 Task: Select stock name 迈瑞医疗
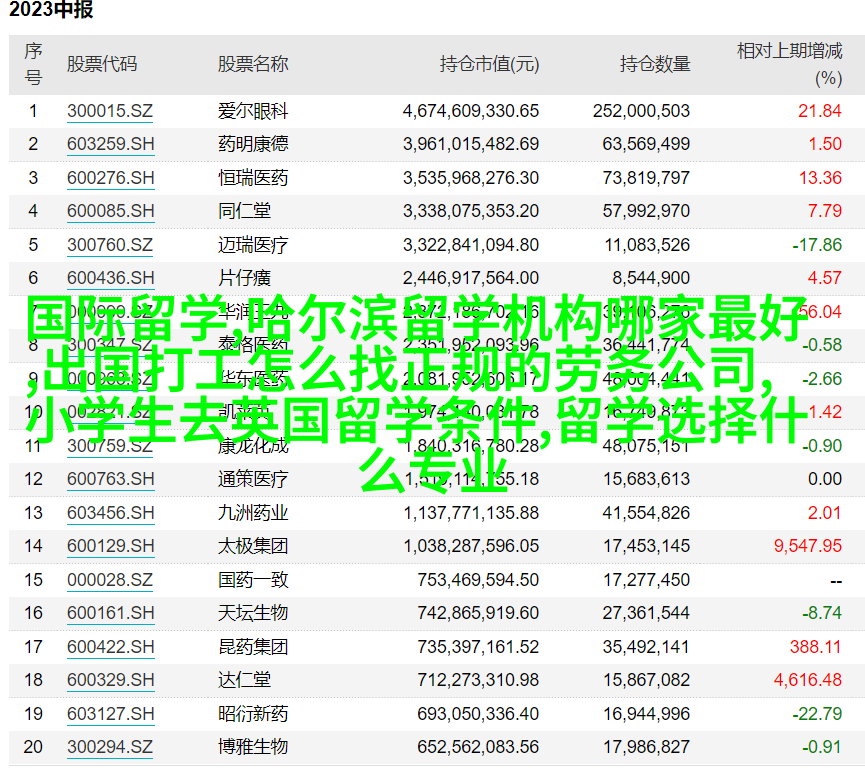[253, 245]
